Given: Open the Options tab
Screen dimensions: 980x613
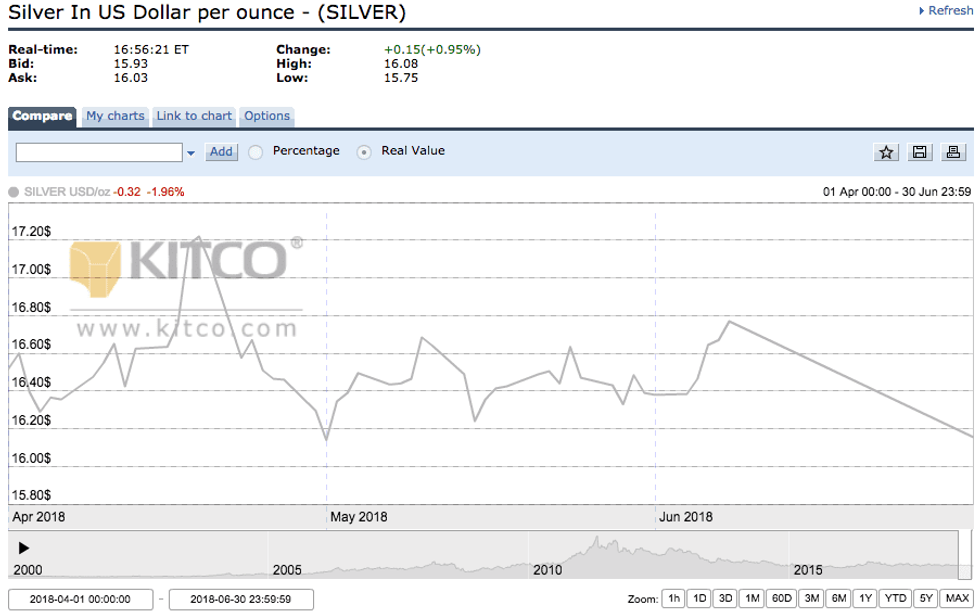Looking at the screenshot, I should coord(267,116).
